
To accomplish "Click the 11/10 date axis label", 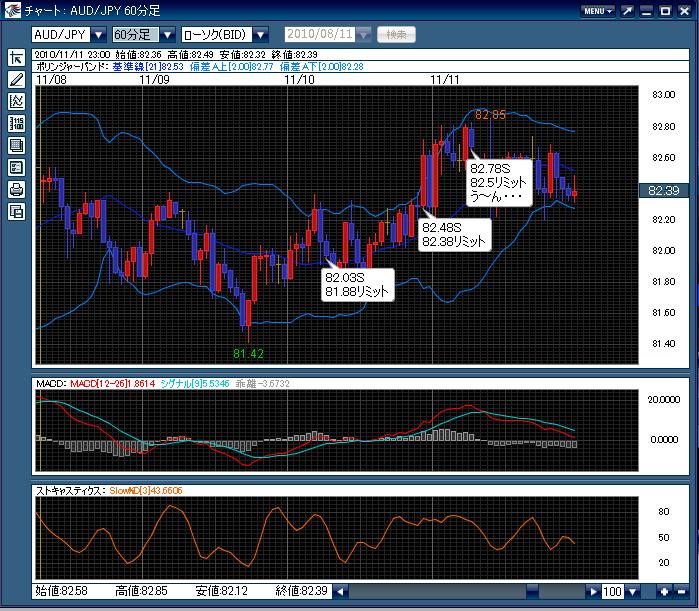I will coord(299,80).
